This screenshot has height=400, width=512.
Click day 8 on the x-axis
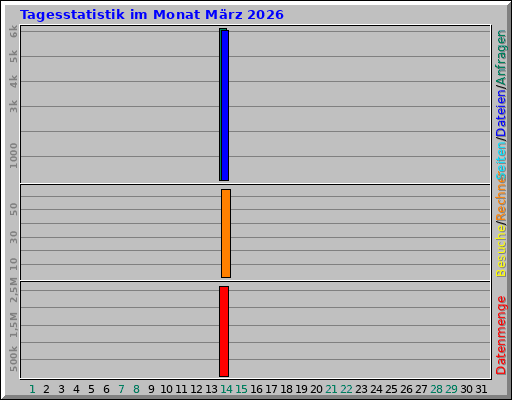[136, 389]
